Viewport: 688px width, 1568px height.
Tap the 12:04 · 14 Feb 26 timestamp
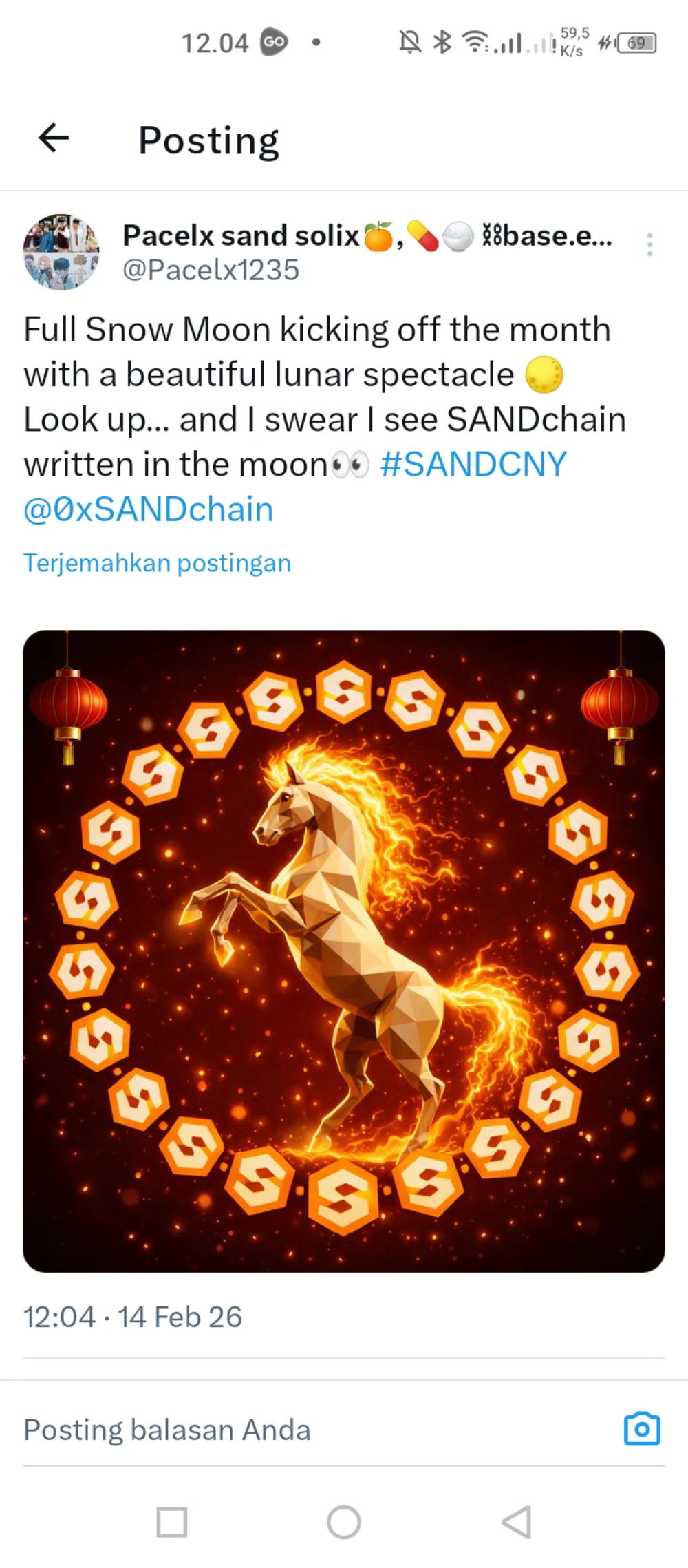[133, 1317]
